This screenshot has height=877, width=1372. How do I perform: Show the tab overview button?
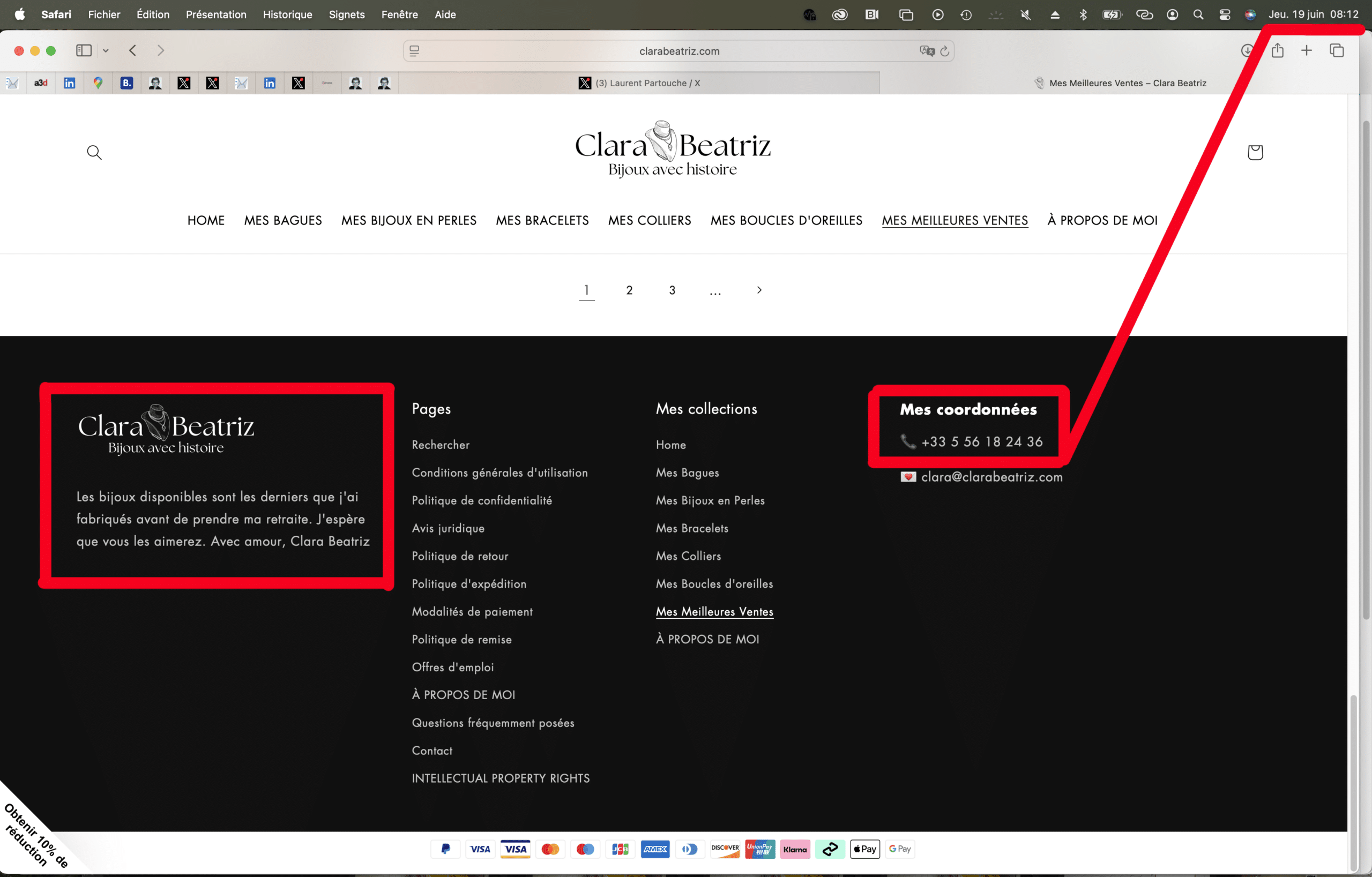pos(1337,51)
